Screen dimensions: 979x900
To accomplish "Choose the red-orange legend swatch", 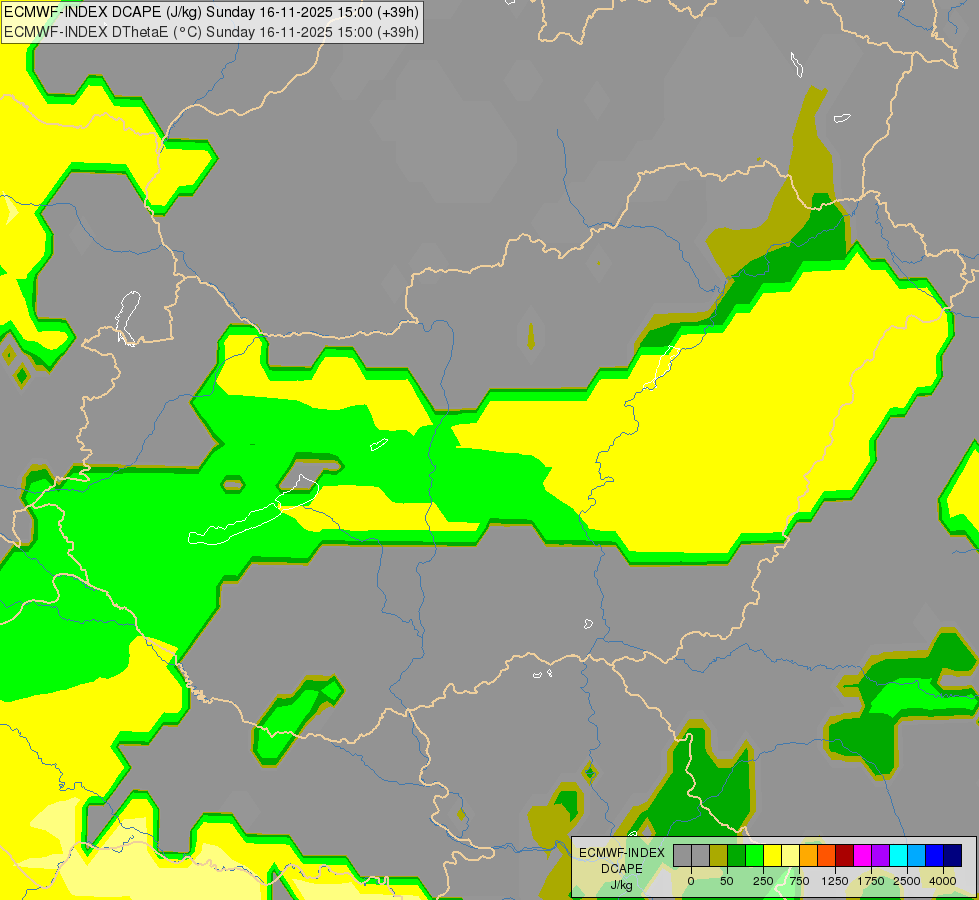I will click(x=827, y=855).
